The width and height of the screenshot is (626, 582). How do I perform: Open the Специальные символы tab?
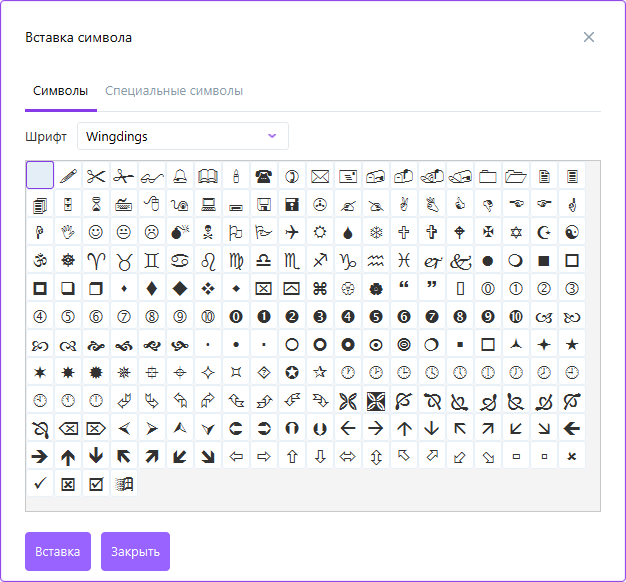click(174, 91)
